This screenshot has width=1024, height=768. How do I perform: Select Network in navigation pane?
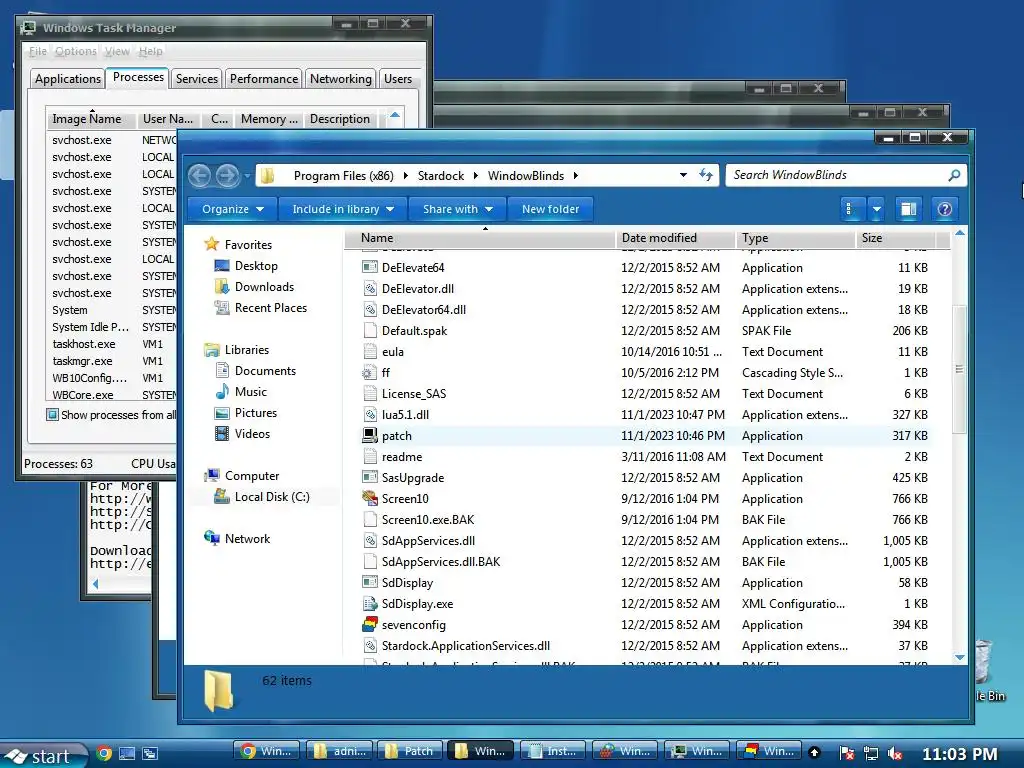coord(237,539)
